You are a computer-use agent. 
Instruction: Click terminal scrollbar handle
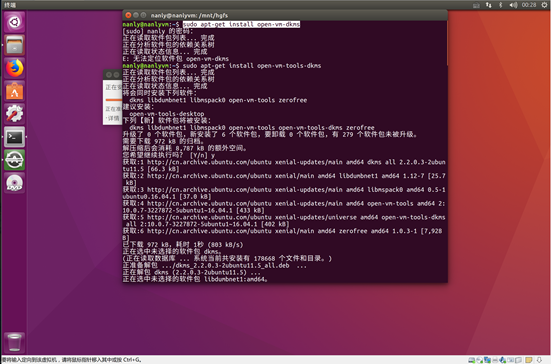click(447, 43)
